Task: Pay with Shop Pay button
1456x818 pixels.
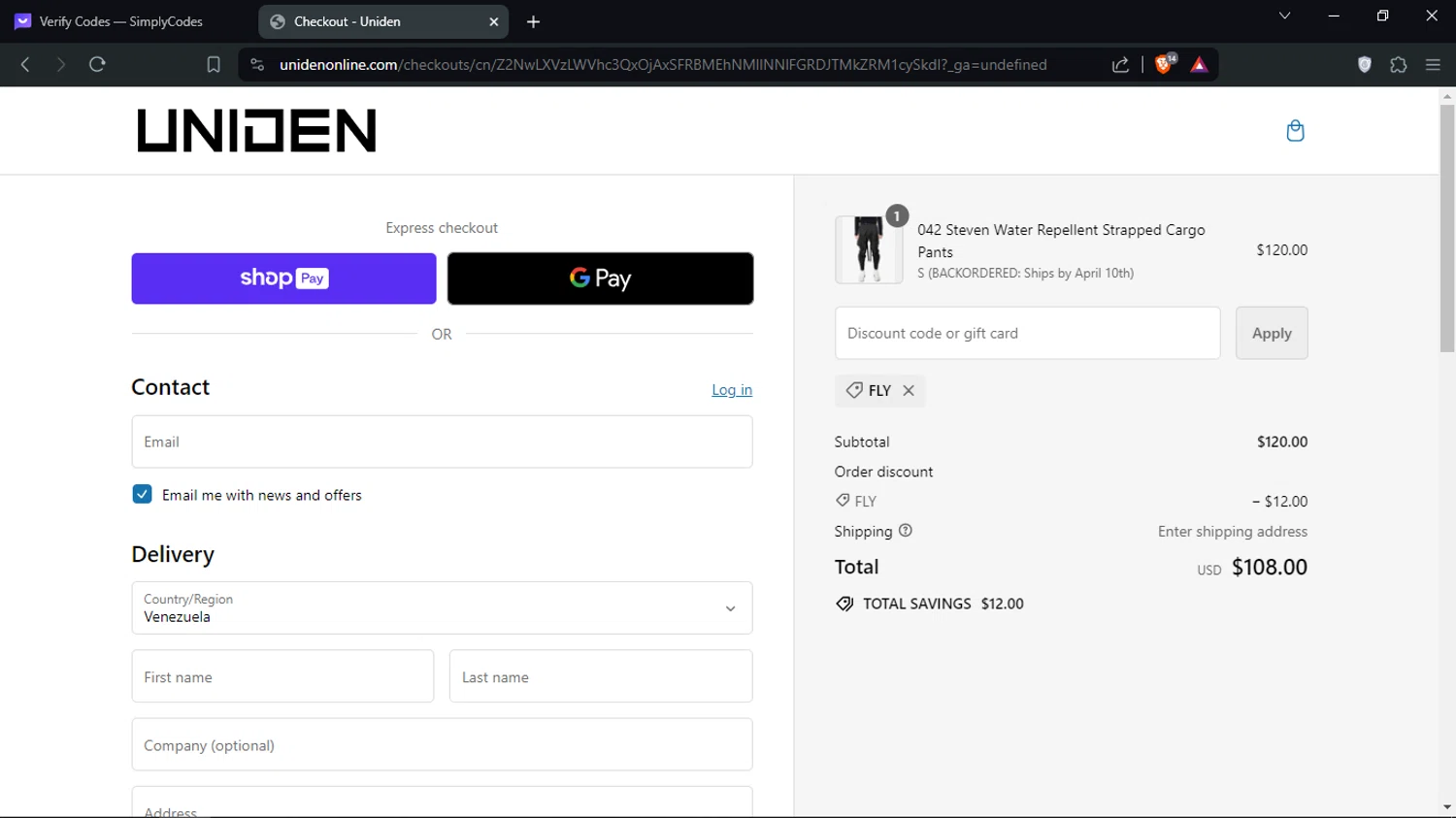Action: pos(283,278)
